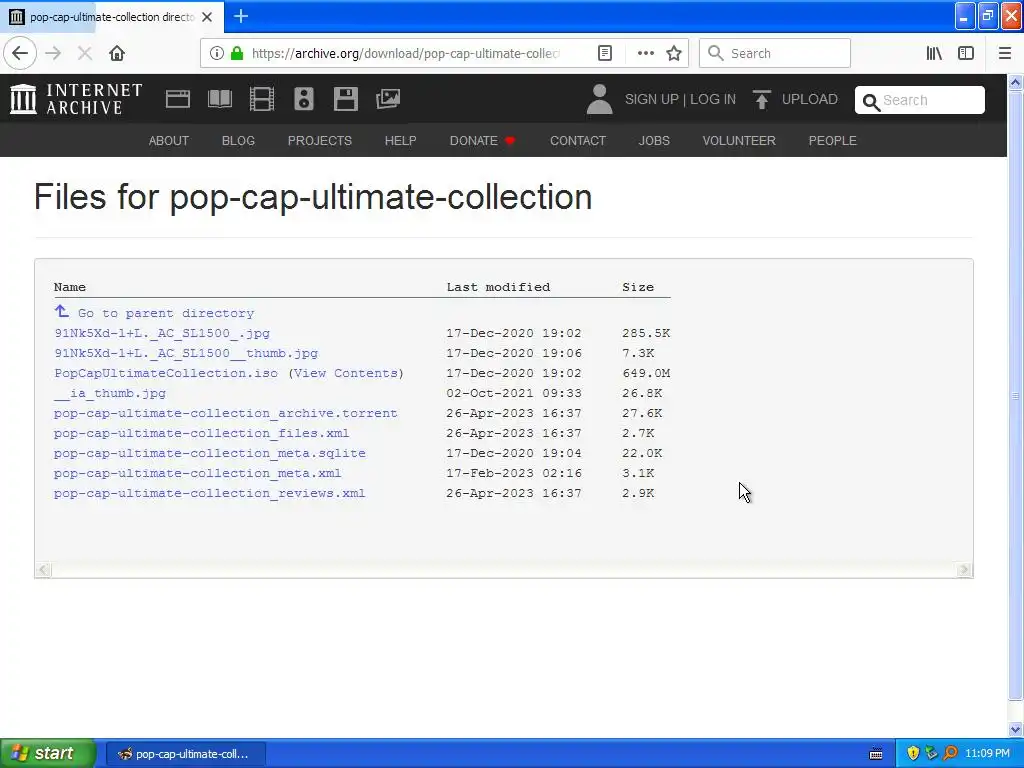Open the ABOUT menu item
The image size is (1024, 768).
pyautogui.click(x=168, y=140)
